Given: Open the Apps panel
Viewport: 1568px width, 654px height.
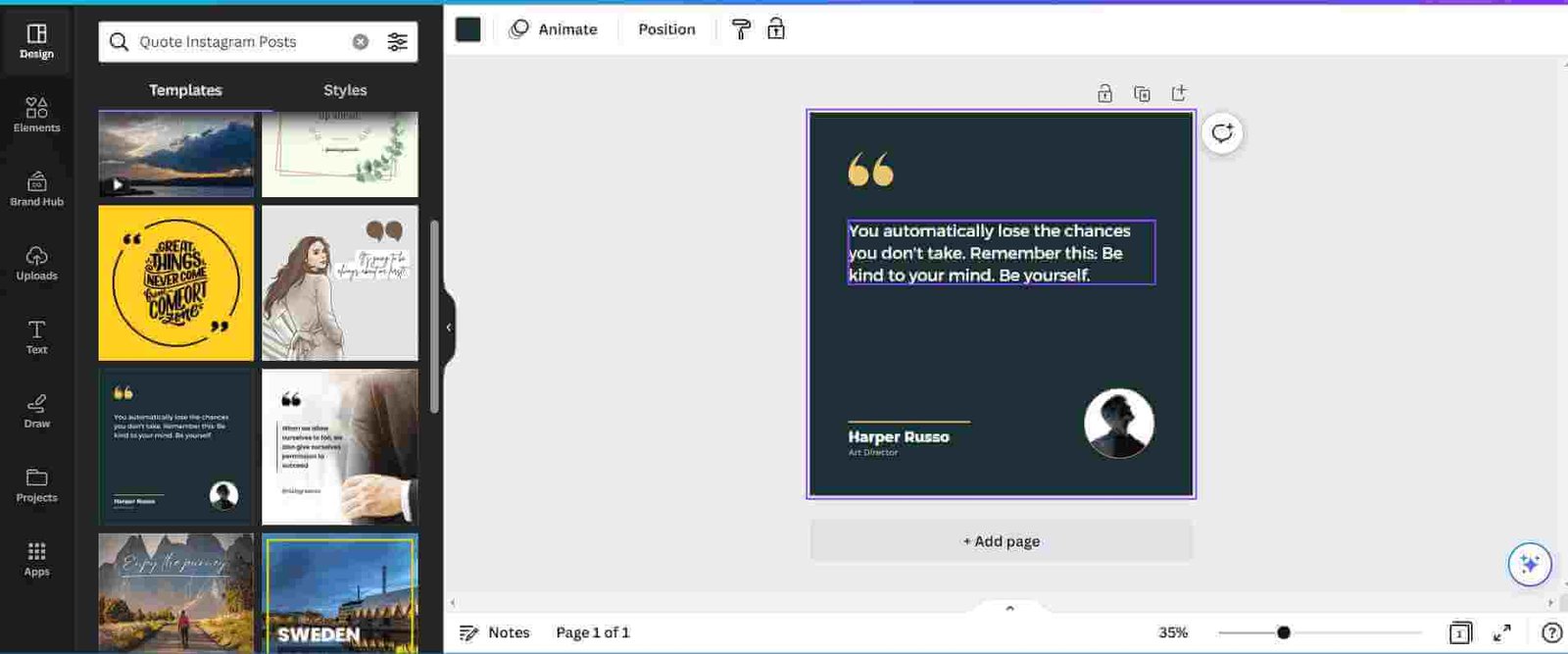Looking at the screenshot, I should (36, 559).
